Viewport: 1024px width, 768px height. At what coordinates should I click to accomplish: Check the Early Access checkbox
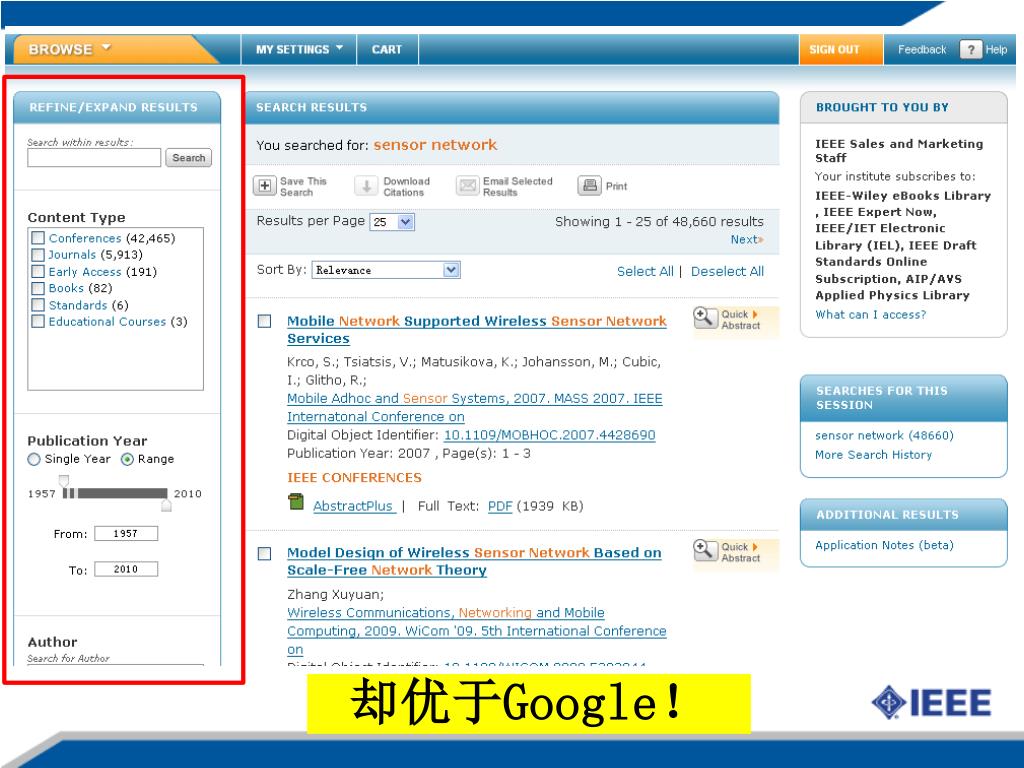tap(38, 272)
